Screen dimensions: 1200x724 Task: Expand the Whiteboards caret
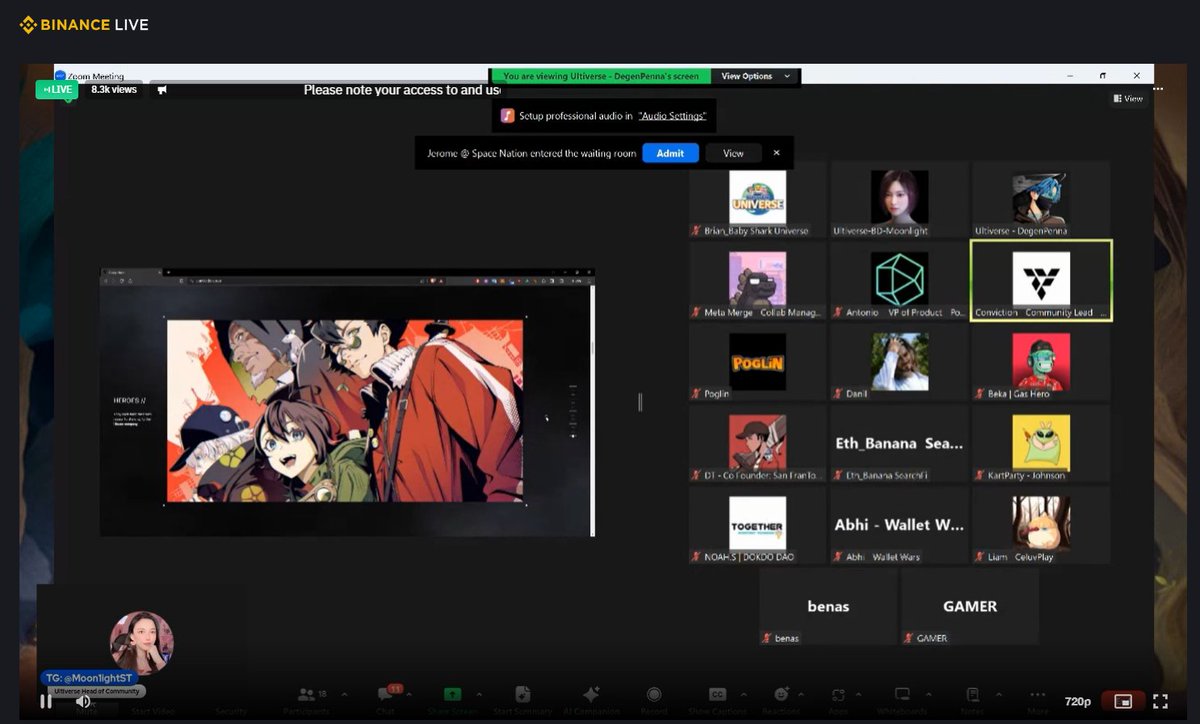930,693
